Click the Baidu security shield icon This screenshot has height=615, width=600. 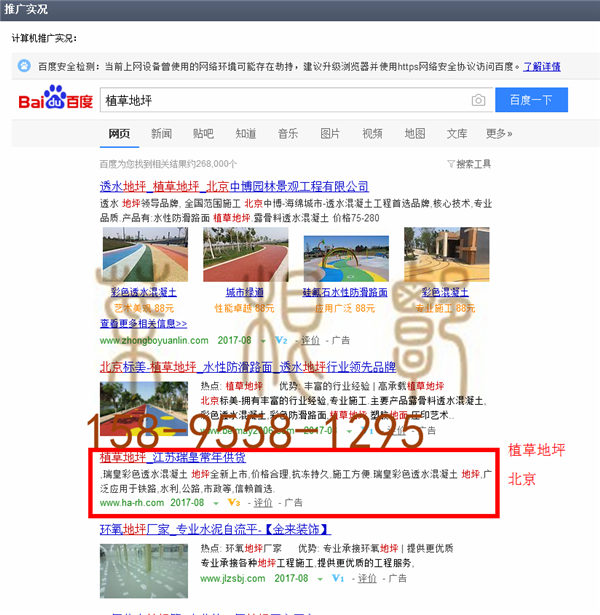(x=24, y=66)
